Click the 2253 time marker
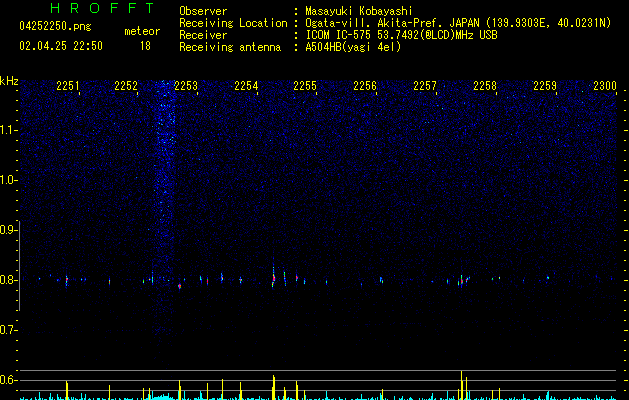The width and height of the screenshot is (629, 400). (x=186, y=86)
